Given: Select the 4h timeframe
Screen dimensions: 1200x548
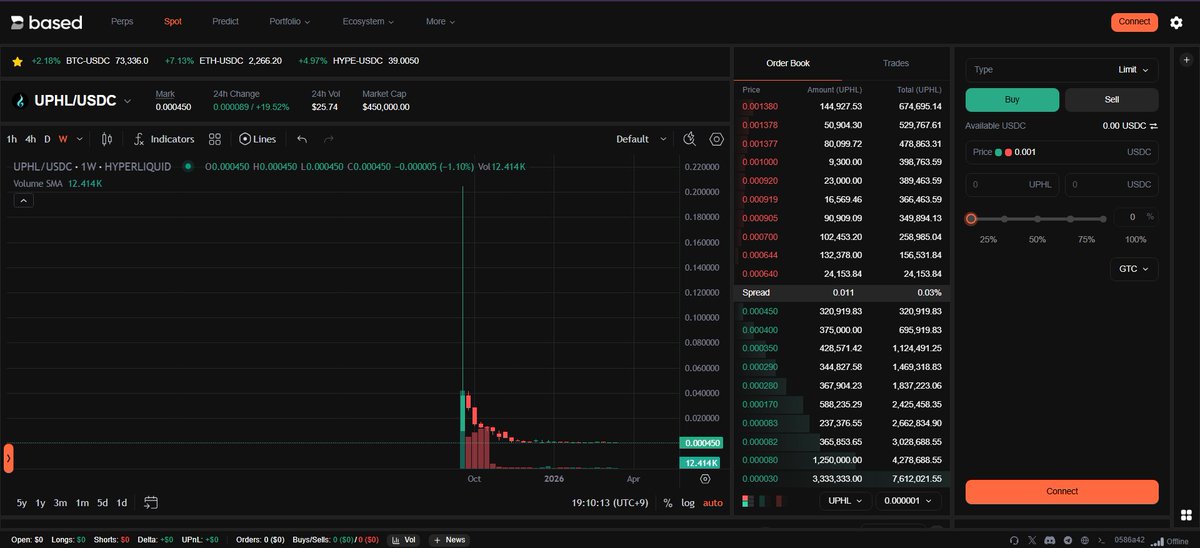Looking at the screenshot, I should point(31,139).
